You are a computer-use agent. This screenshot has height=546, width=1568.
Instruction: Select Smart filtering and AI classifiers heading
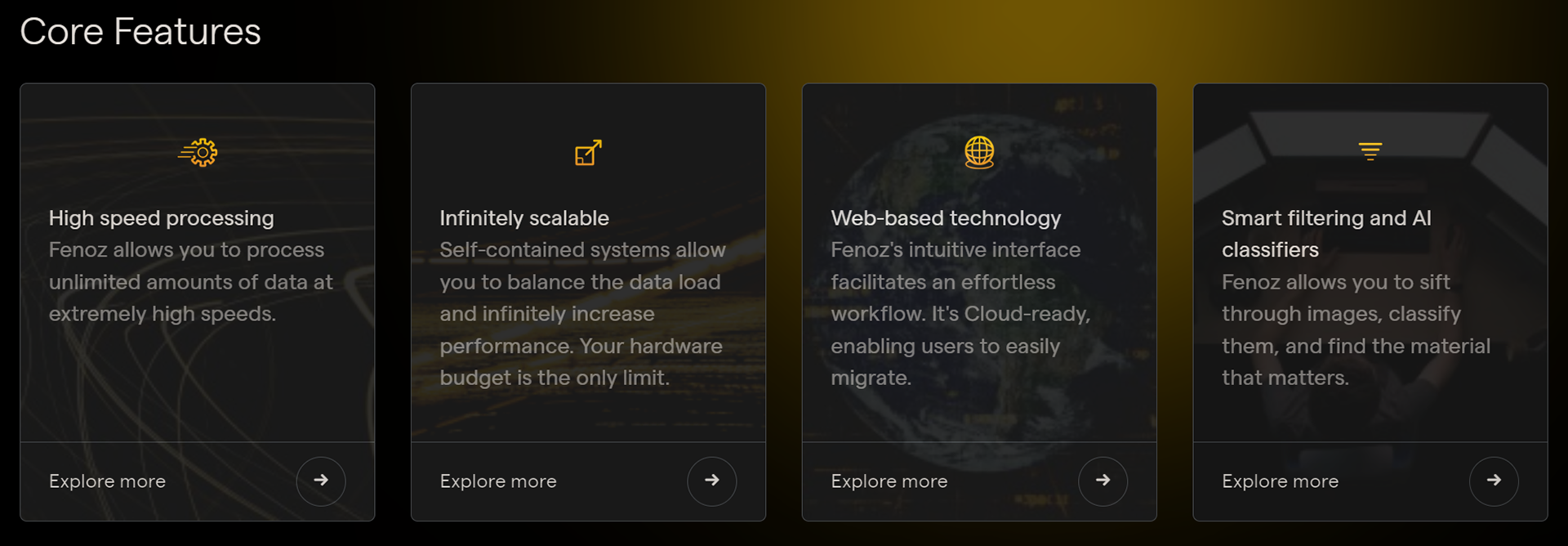click(1326, 234)
